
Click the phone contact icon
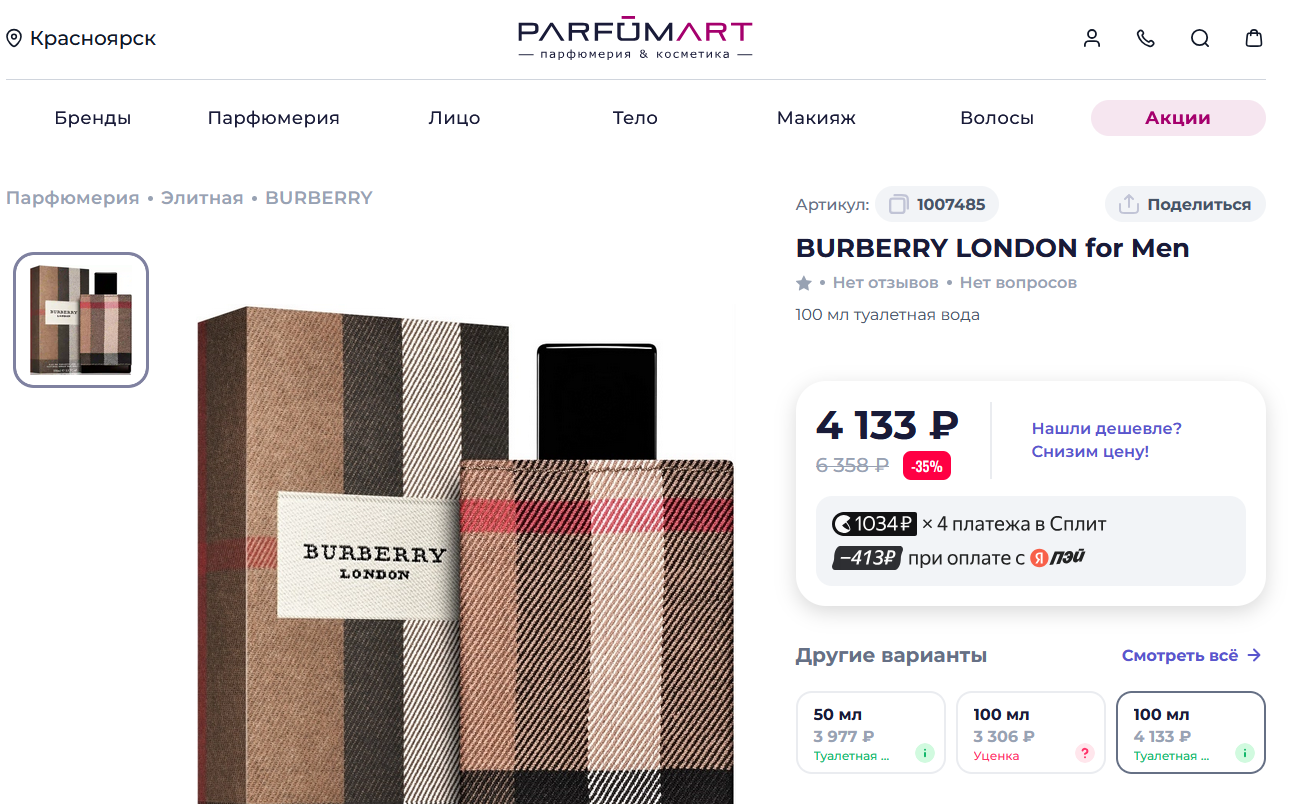point(1146,38)
